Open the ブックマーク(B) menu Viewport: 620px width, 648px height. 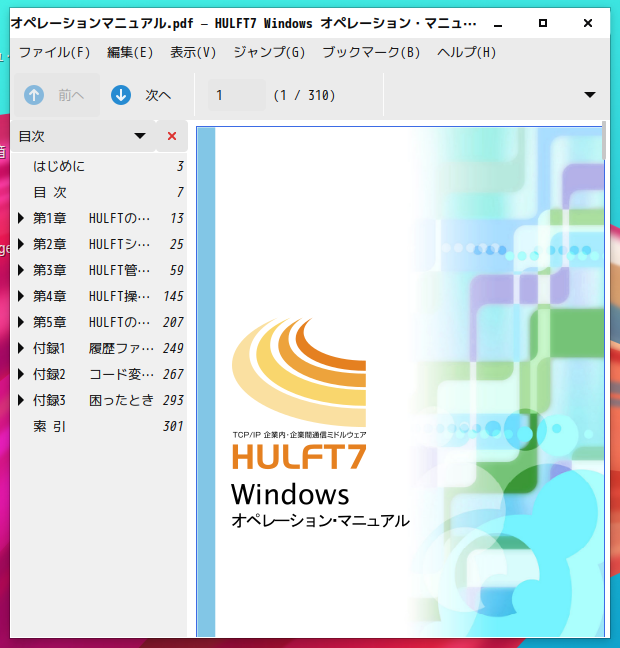371,52
